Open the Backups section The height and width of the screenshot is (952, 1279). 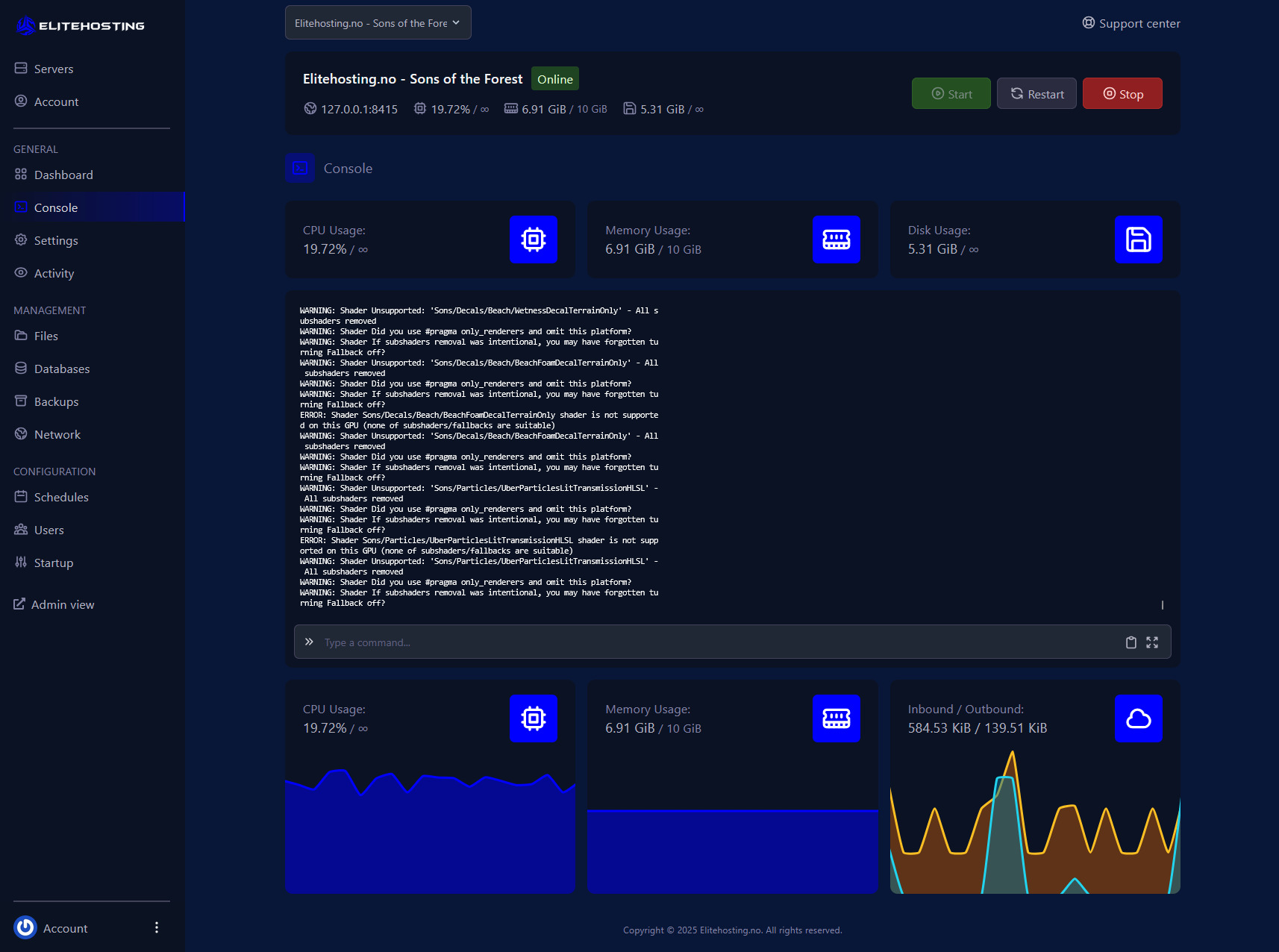pyautogui.click(x=56, y=401)
